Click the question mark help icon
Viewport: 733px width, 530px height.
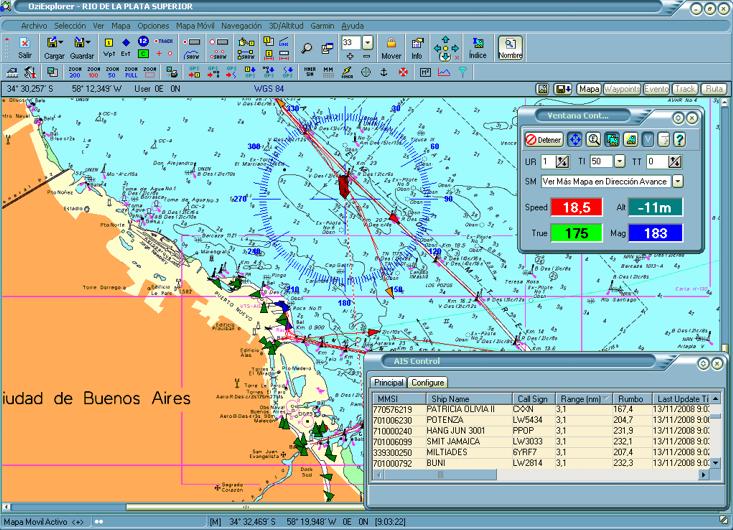pos(680,139)
